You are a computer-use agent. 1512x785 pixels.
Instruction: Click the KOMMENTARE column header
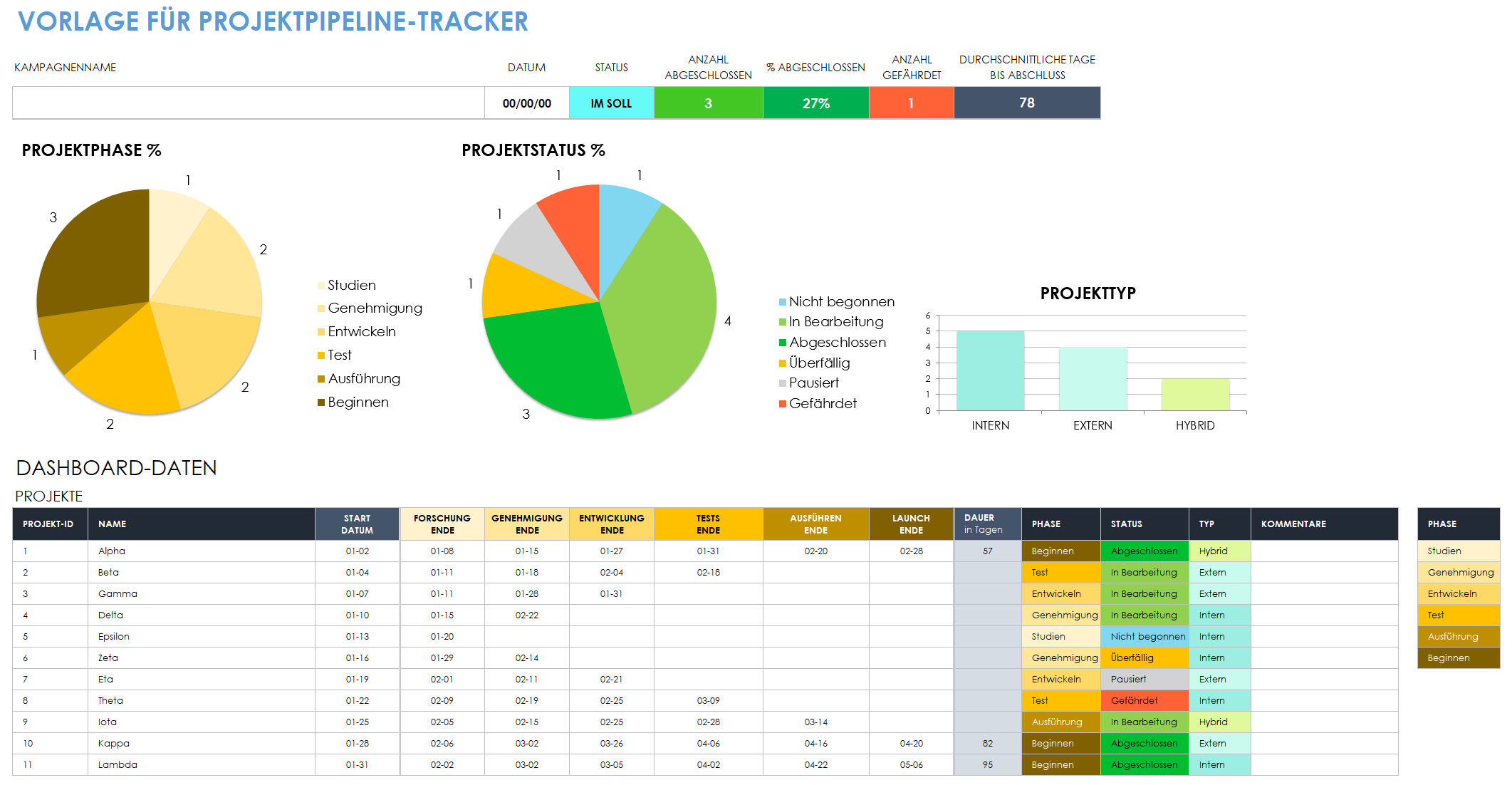point(1325,524)
